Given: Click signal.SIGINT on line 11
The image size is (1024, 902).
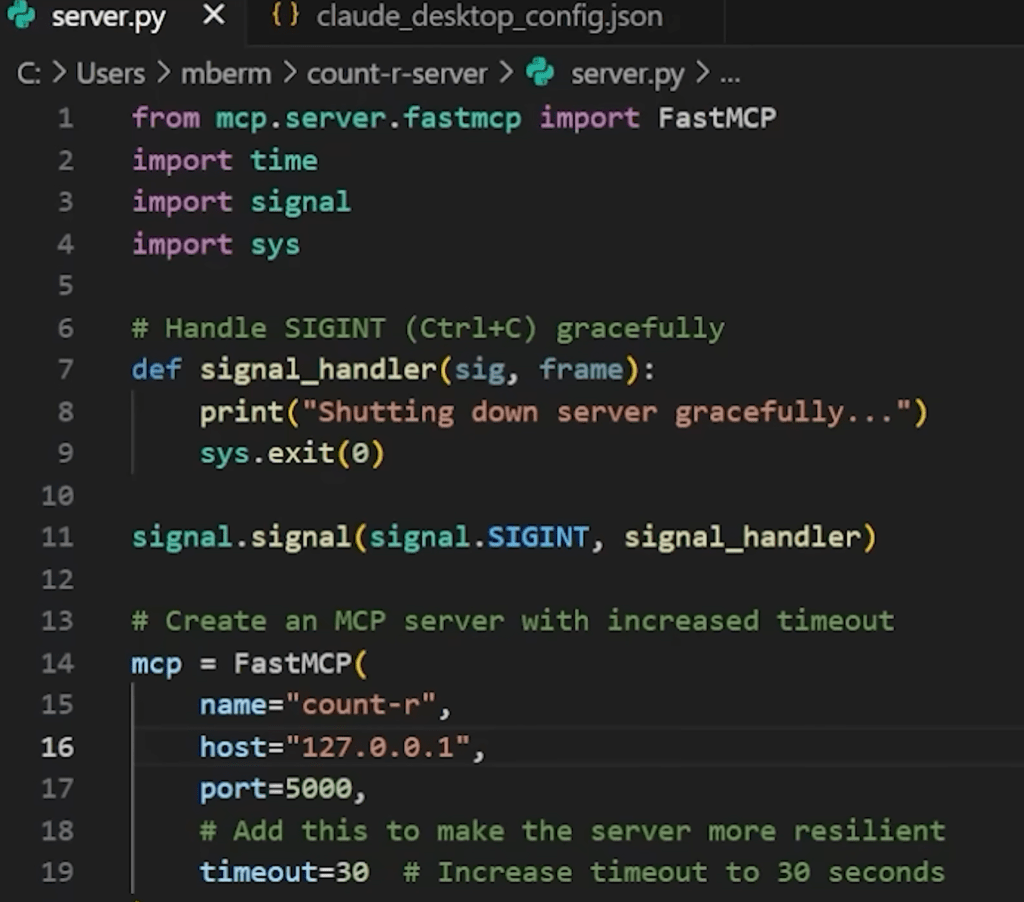Looking at the screenshot, I should click(478, 538).
